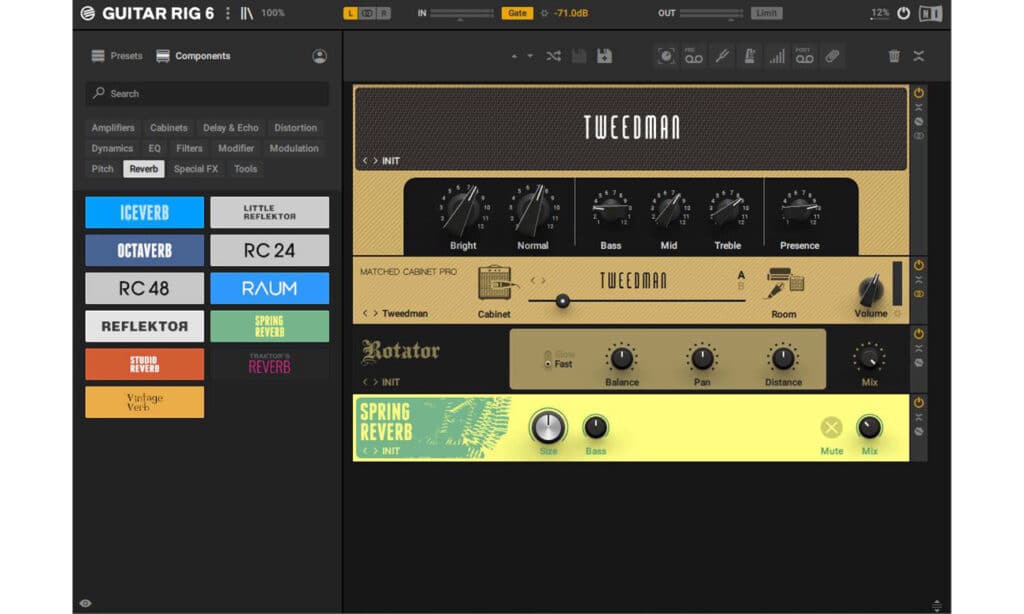Open the user account icon
The width and height of the screenshot is (1024, 614).
(x=319, y=56)
